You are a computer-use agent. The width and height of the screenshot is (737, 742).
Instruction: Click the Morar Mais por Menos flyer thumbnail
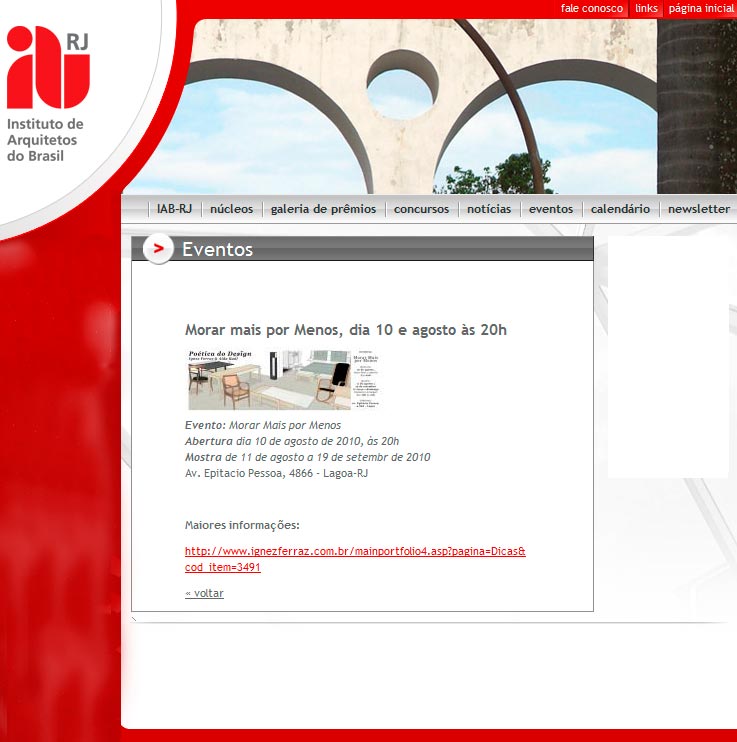284,380
